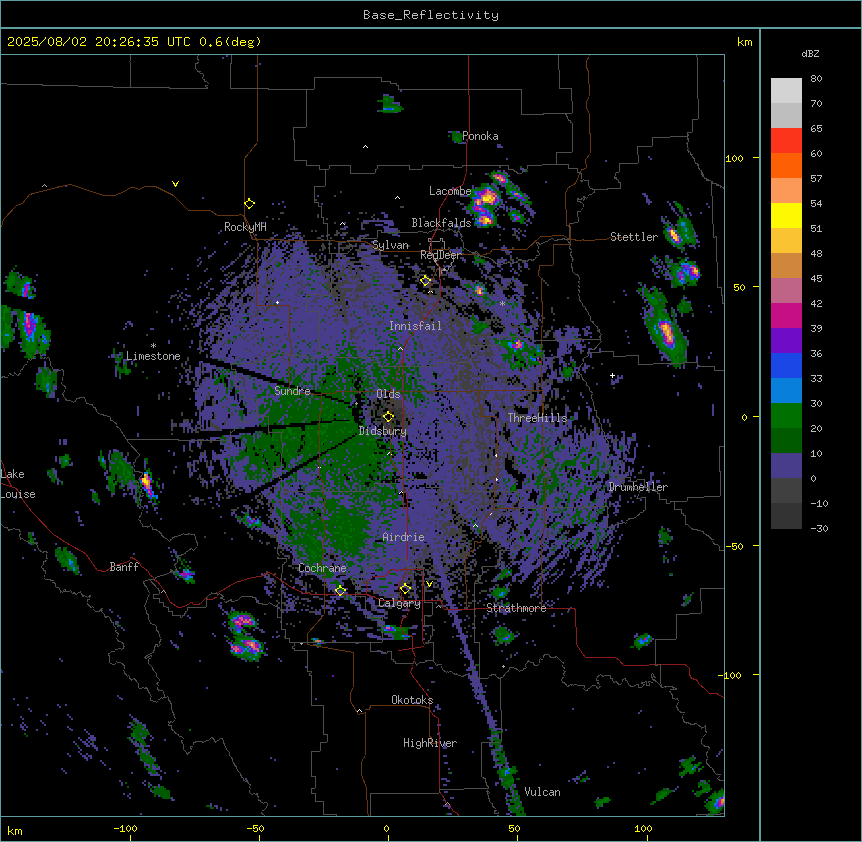The image size is (862, 842).
Task: Click the red swatch in dBZ legend
Action: (786, 140)
